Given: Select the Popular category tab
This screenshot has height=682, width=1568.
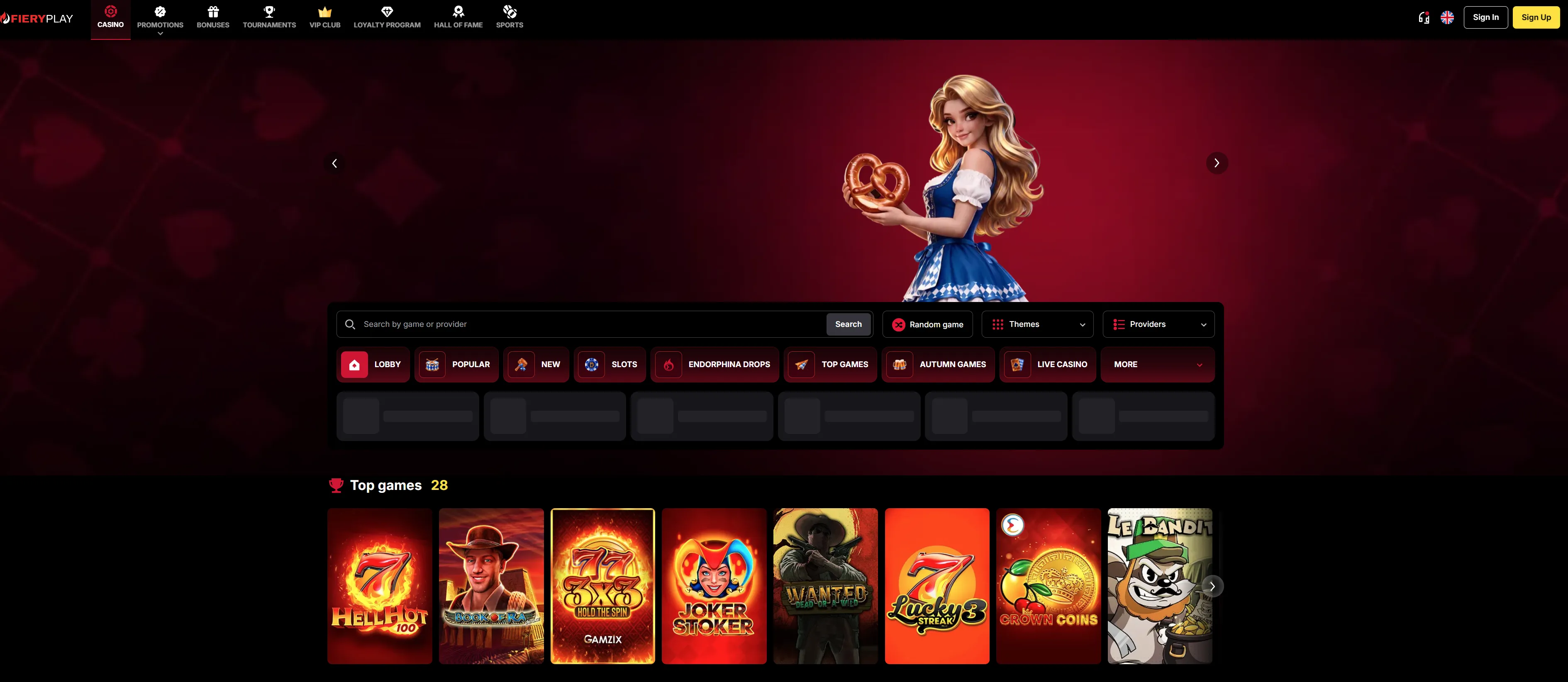Looking at the screenshot, I should click(x=456, y=364).
